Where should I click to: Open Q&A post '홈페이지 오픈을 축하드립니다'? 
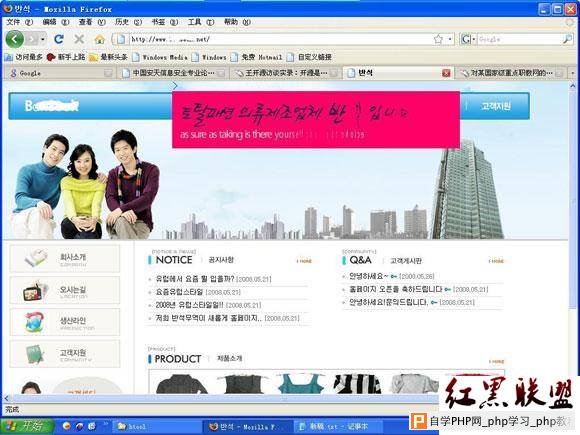click(396, 289)
